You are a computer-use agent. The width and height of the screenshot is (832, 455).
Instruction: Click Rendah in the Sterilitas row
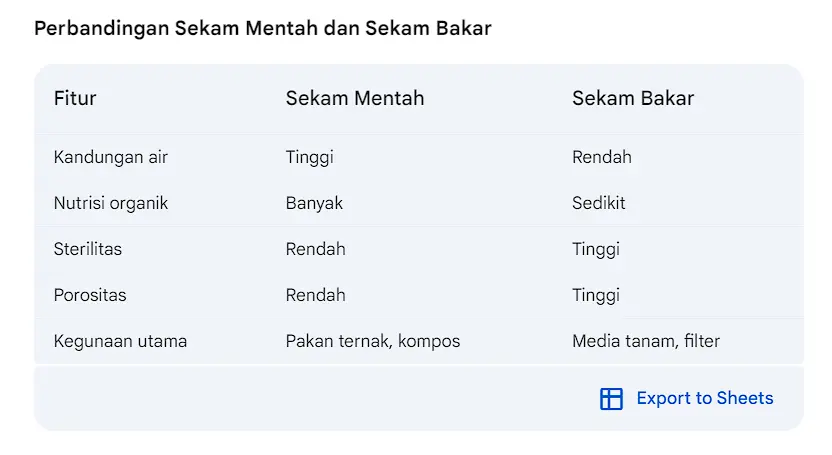315,249
